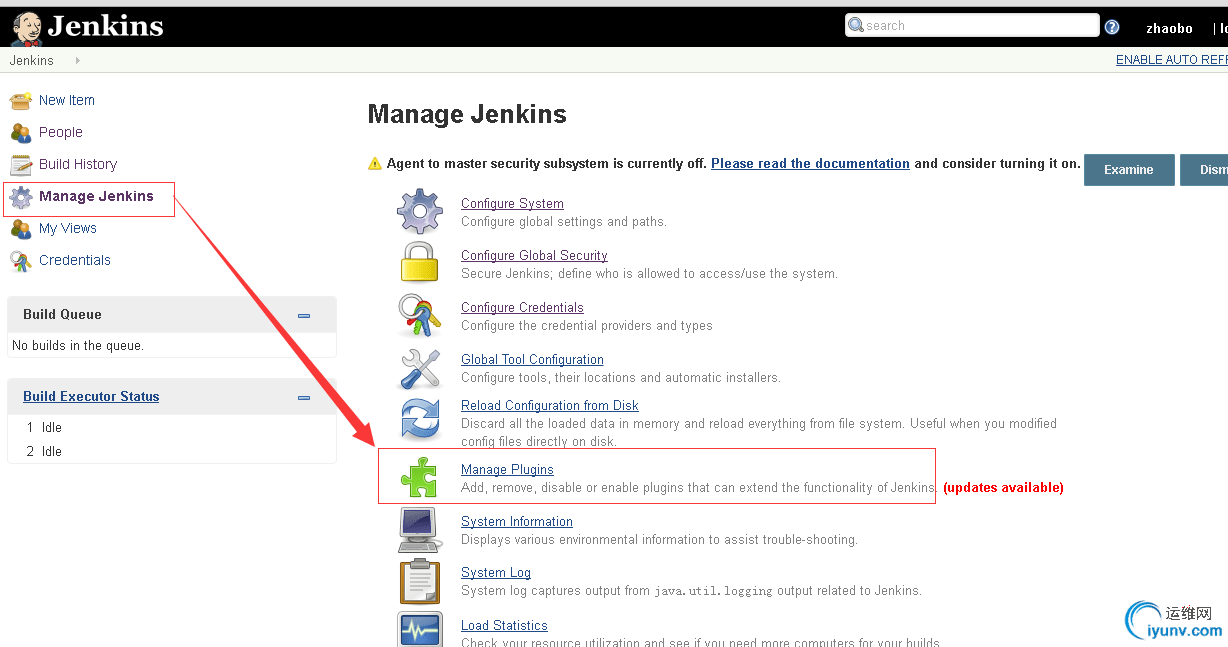Image resolution: width=1228 pixels, height=647 pixels.
Task: Open the Manage Plugins link
Action: (x=507, y=469)
